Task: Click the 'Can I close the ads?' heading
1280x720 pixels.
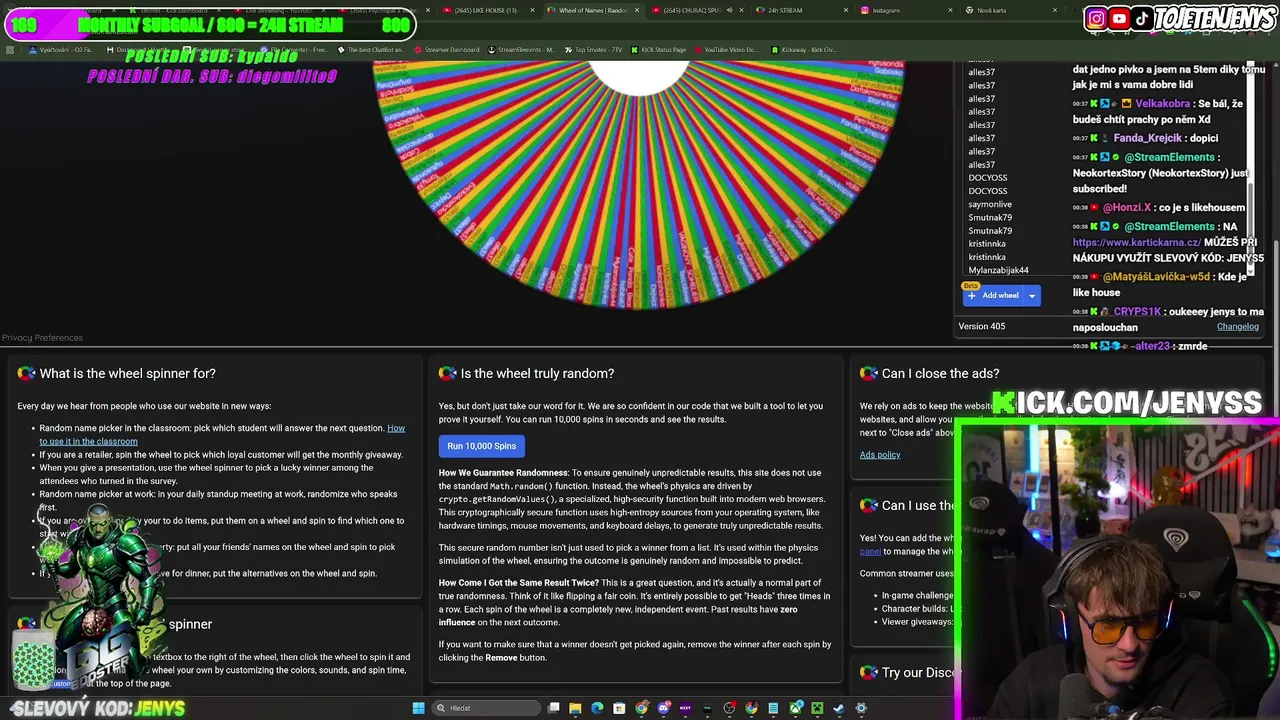Action: pyautogui.click(x=940, y=373)
